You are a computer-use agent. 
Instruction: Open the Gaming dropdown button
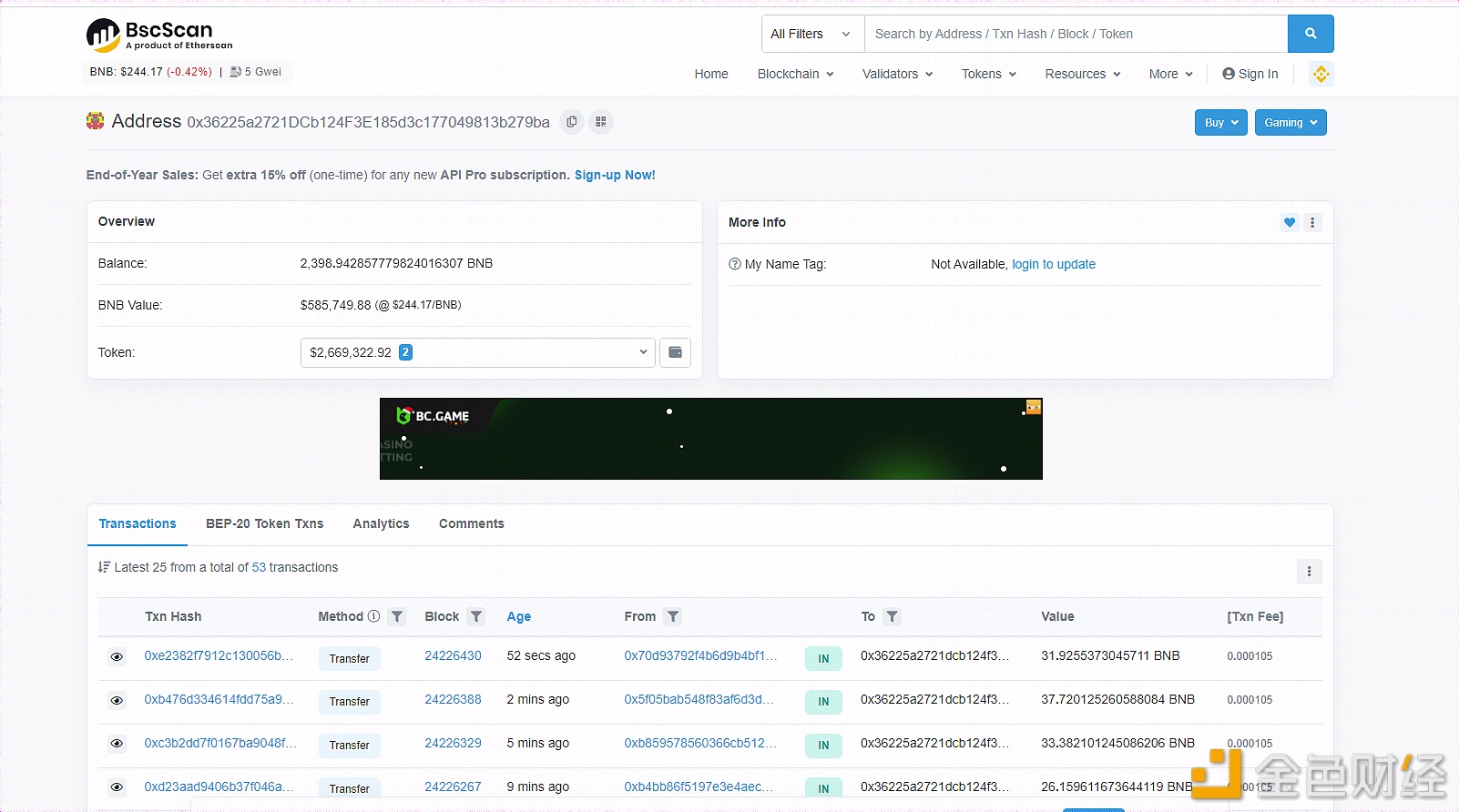click(x=1291, y=123)
